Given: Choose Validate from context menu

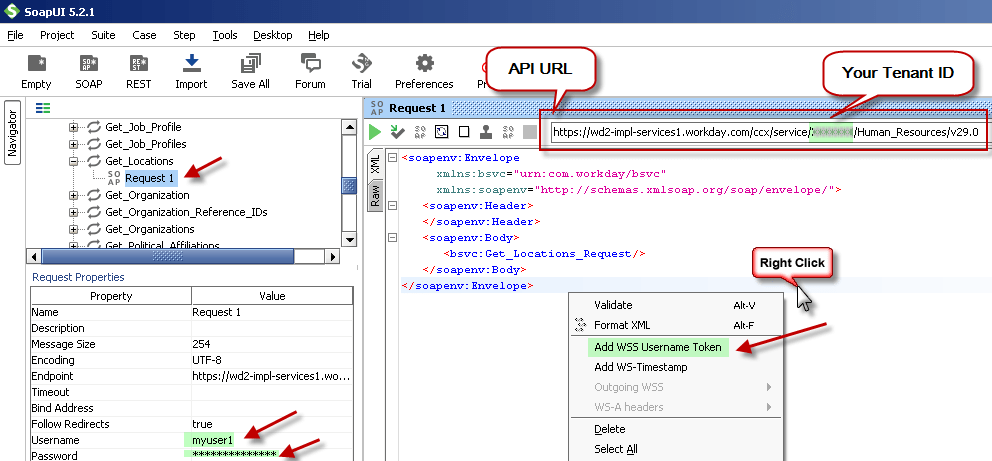Looking at the screenshot, I should pos(676,305).
